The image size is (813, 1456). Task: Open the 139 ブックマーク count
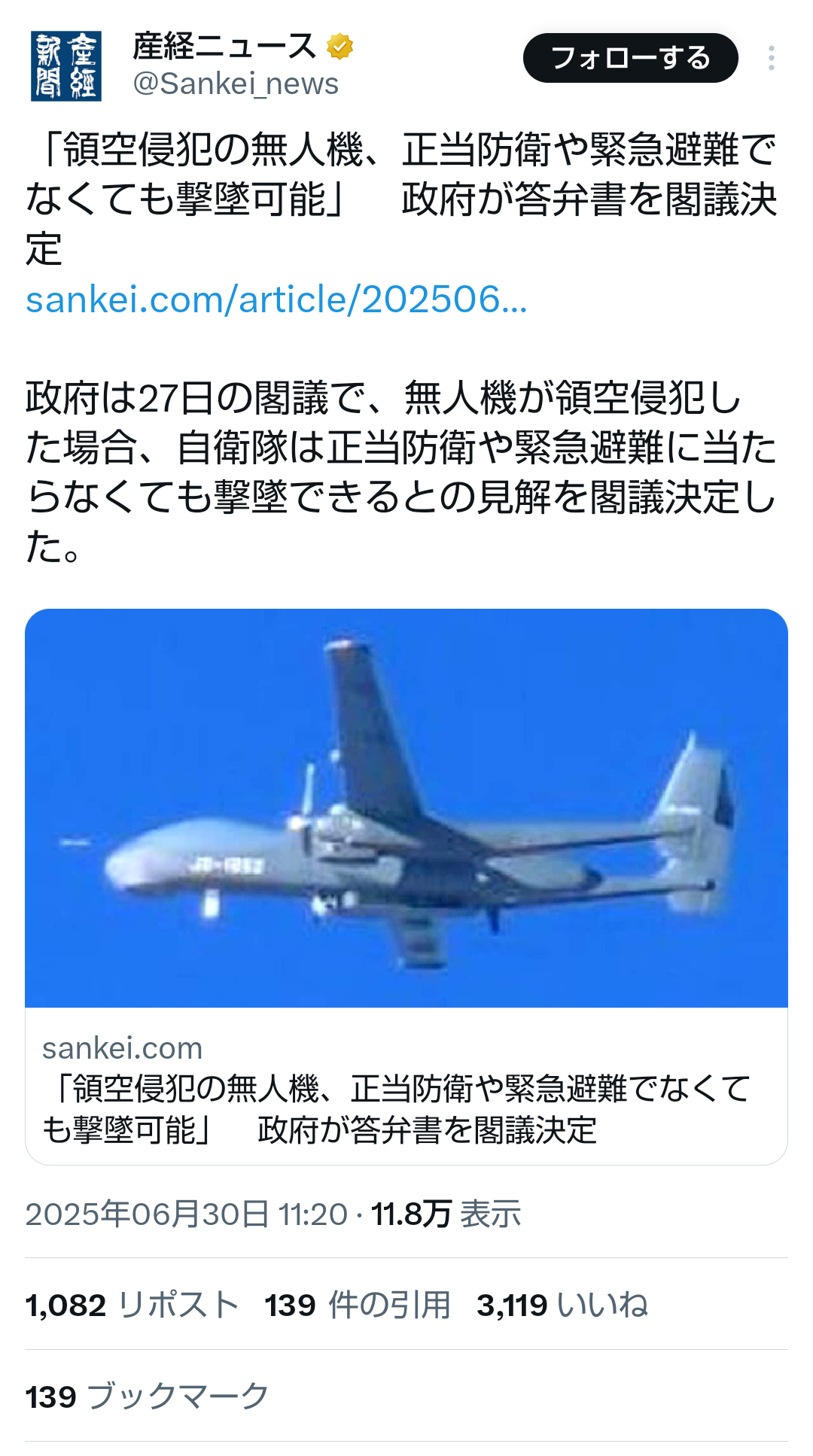point(148,1397)
